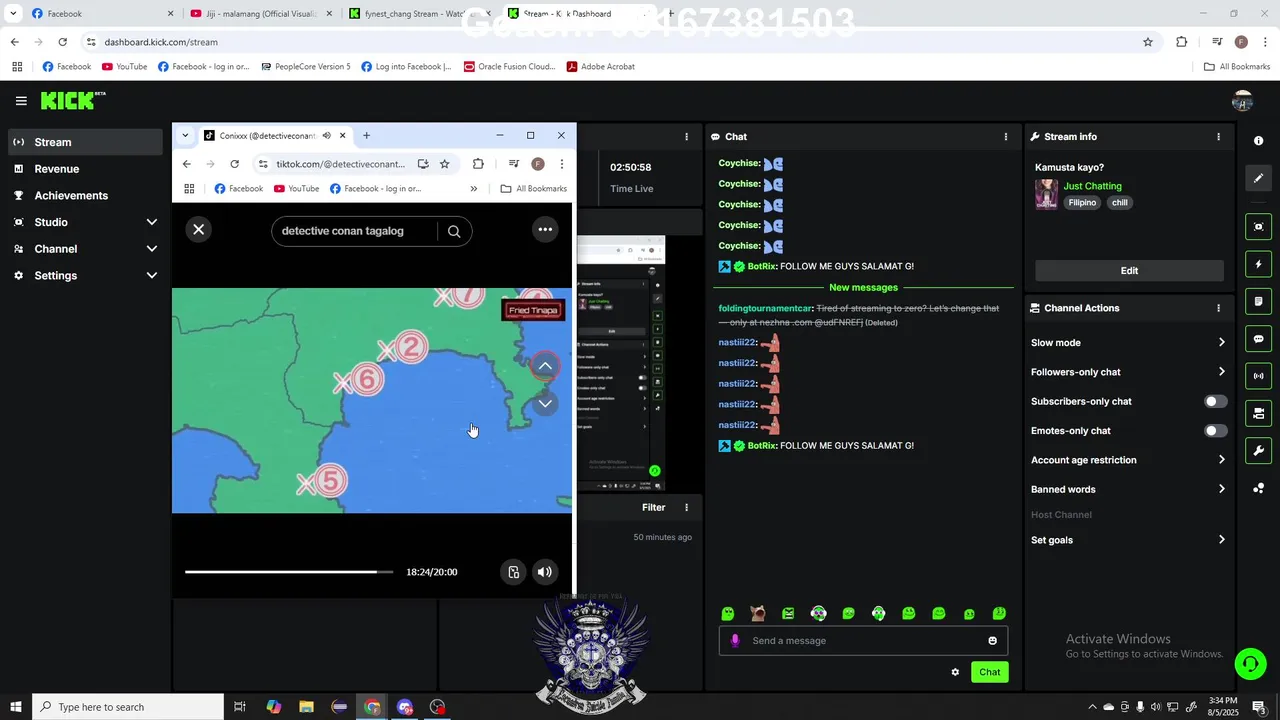Open TikTok video three-dot options

[x=545, y=230]
